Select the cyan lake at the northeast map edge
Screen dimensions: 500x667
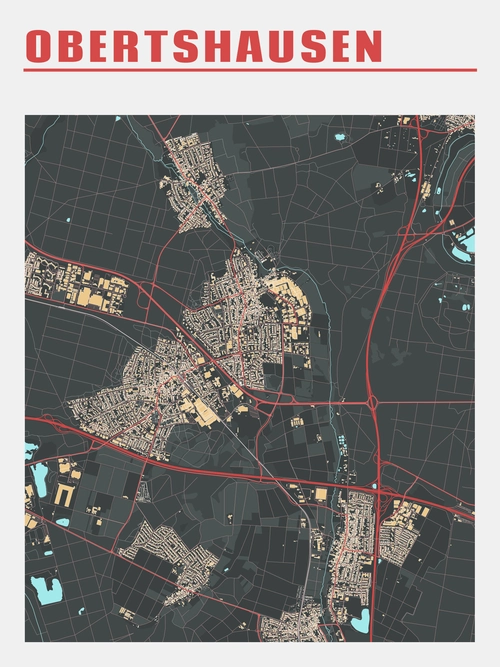tap(465, 244)
